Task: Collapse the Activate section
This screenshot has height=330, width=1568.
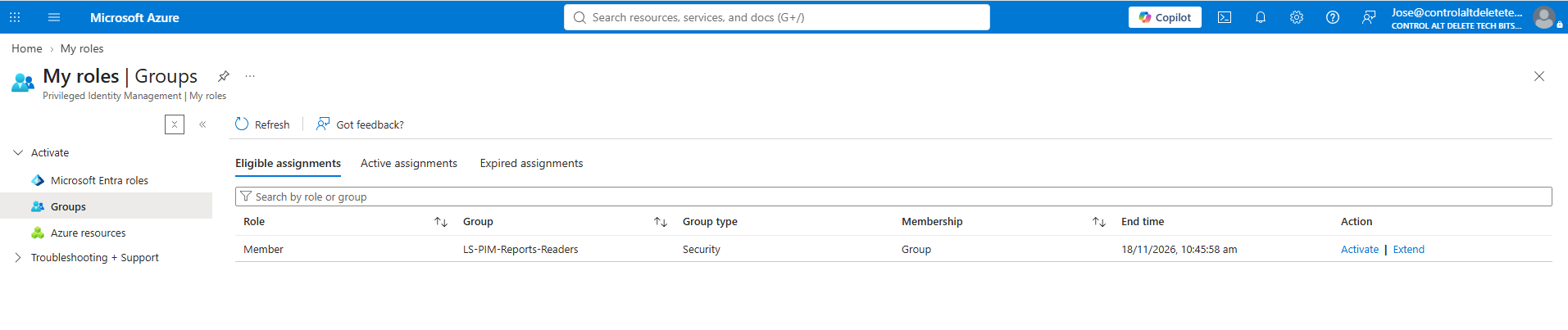Action: click(x=18, y=152)
